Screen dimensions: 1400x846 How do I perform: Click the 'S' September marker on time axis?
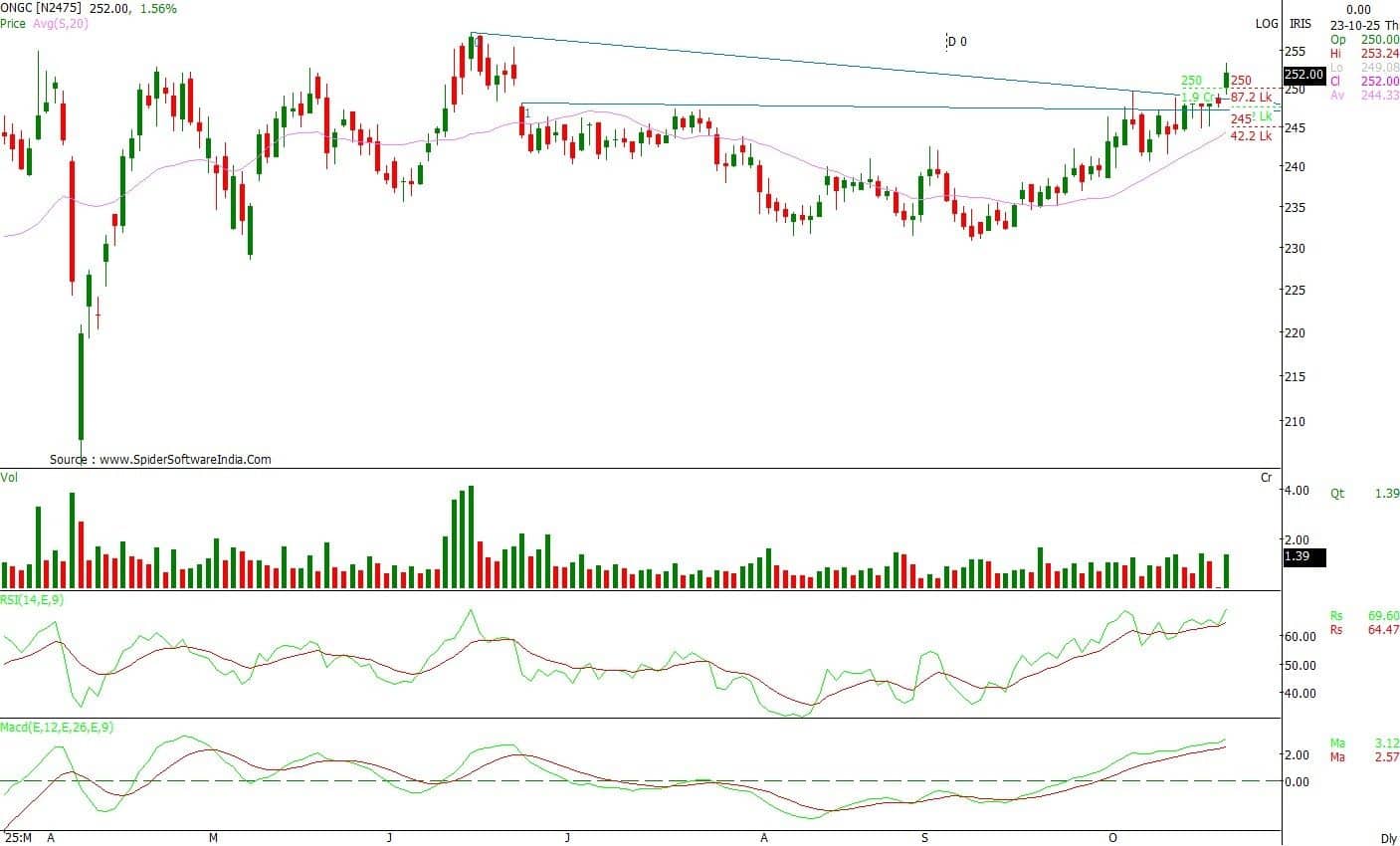coord(924,838)
